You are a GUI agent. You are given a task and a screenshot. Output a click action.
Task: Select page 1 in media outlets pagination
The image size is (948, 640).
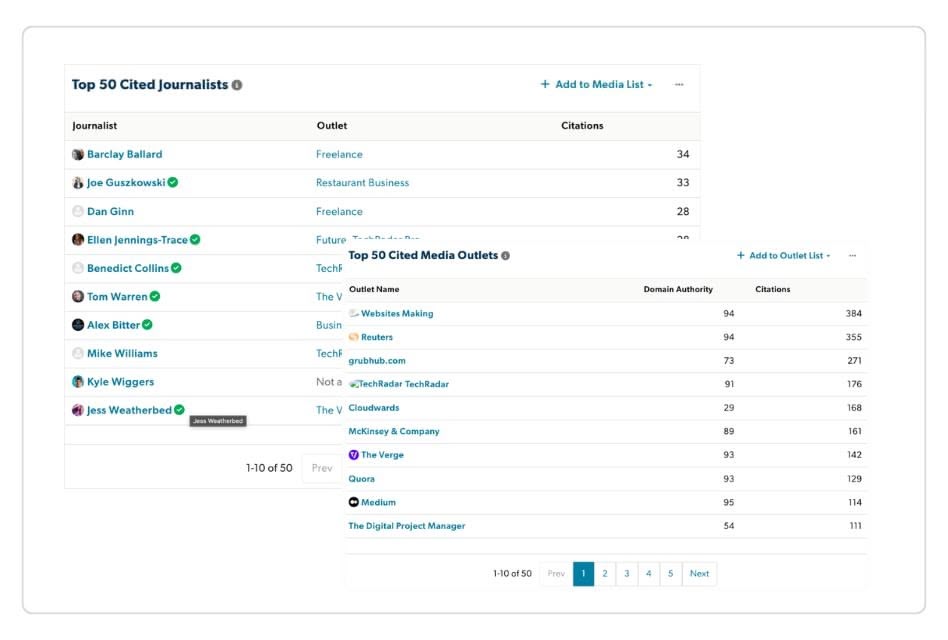(583, 574)
